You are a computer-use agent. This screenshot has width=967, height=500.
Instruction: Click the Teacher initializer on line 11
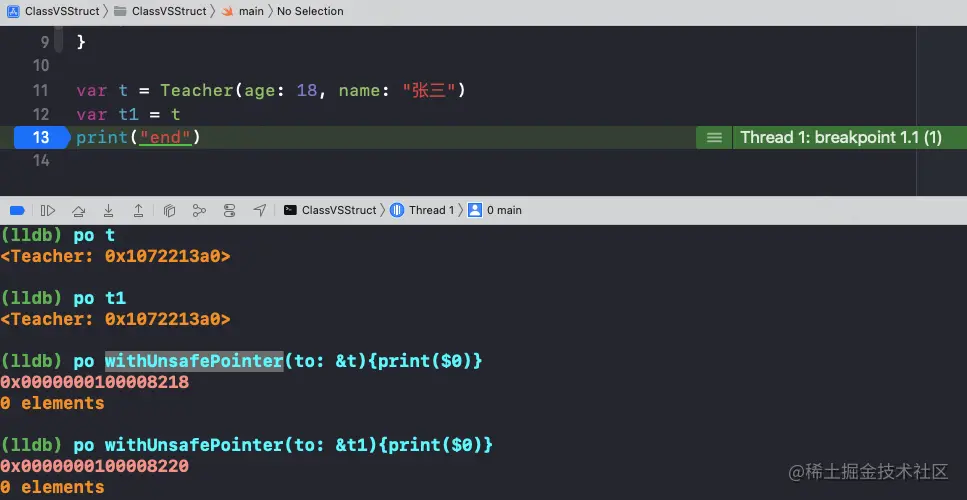(x=197, y=91)
